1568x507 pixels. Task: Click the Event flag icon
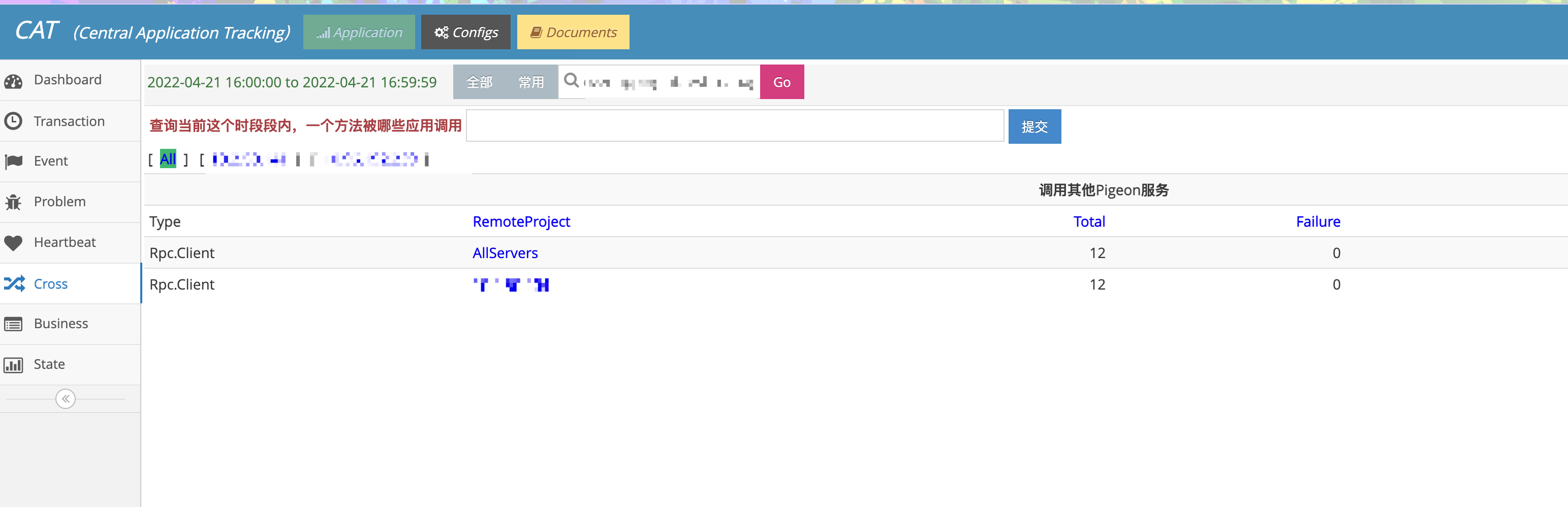pyautogui.click(x=13, y=161)
